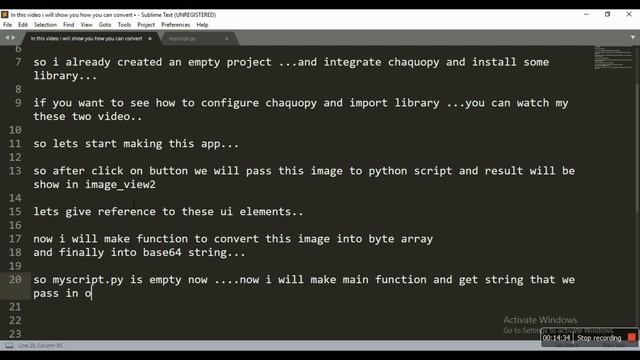Open the Edit menu
Screen dimensions: 640x360
(x=23, y=25)
